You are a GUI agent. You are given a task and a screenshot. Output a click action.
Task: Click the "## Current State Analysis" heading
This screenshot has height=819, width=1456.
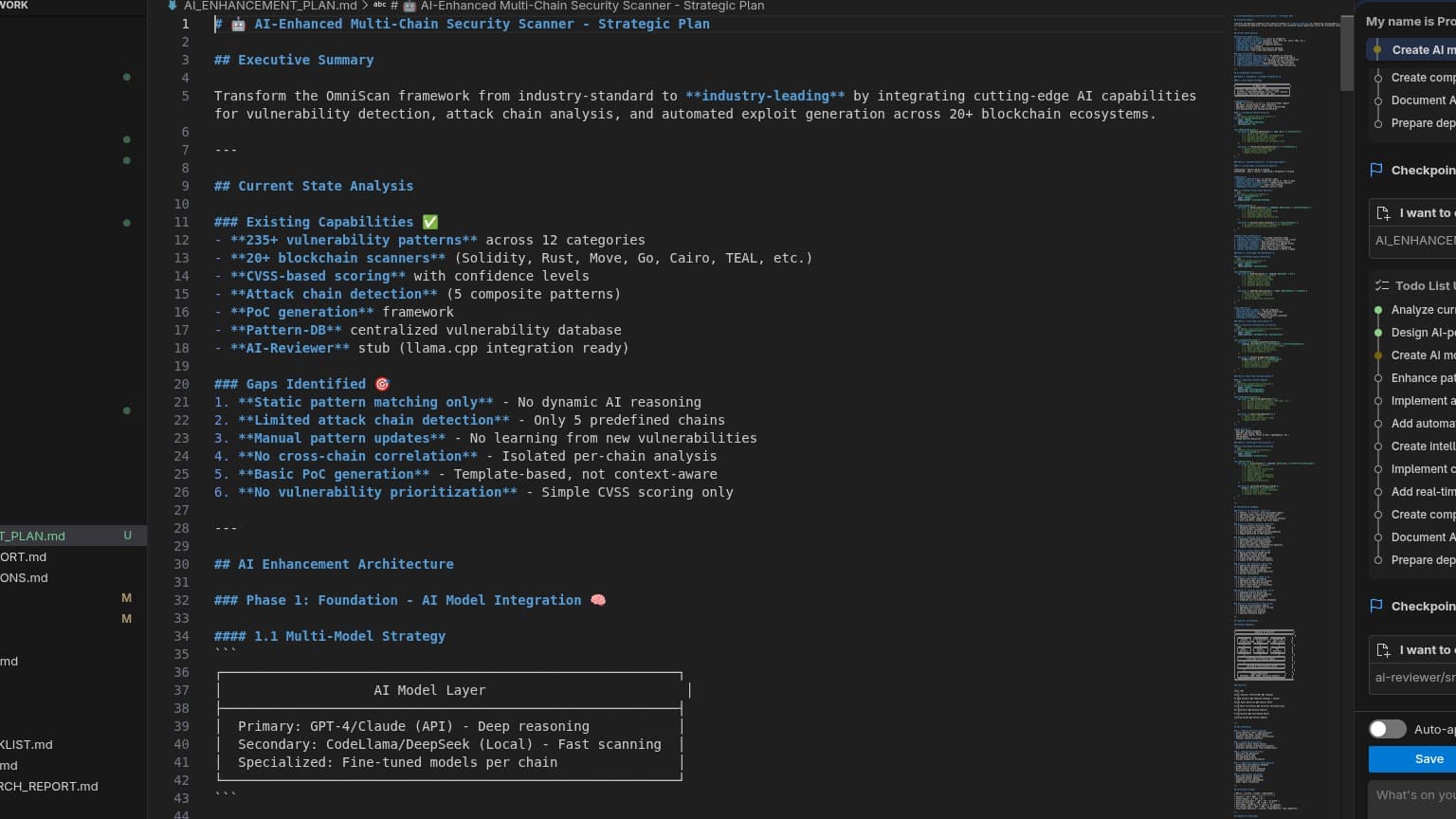coord(314,186)
